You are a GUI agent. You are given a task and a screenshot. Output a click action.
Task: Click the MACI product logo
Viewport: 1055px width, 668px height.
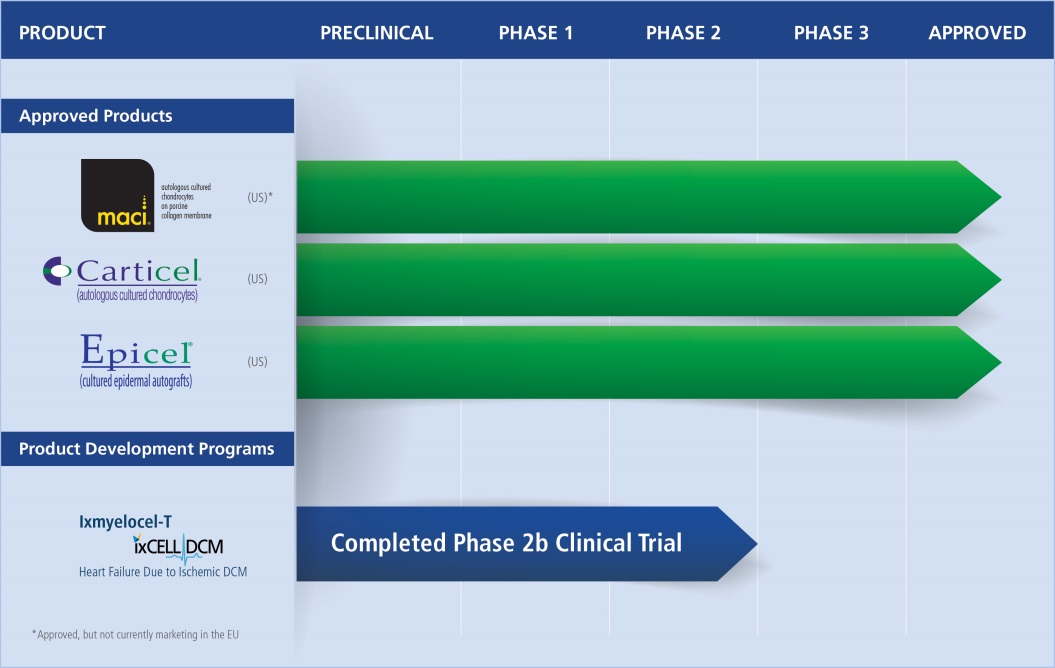point(117,196)
